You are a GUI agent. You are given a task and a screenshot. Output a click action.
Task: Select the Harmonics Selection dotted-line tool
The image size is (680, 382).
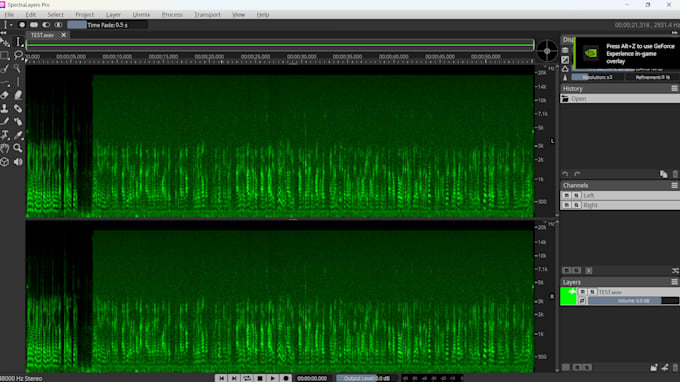coord(18,82)
